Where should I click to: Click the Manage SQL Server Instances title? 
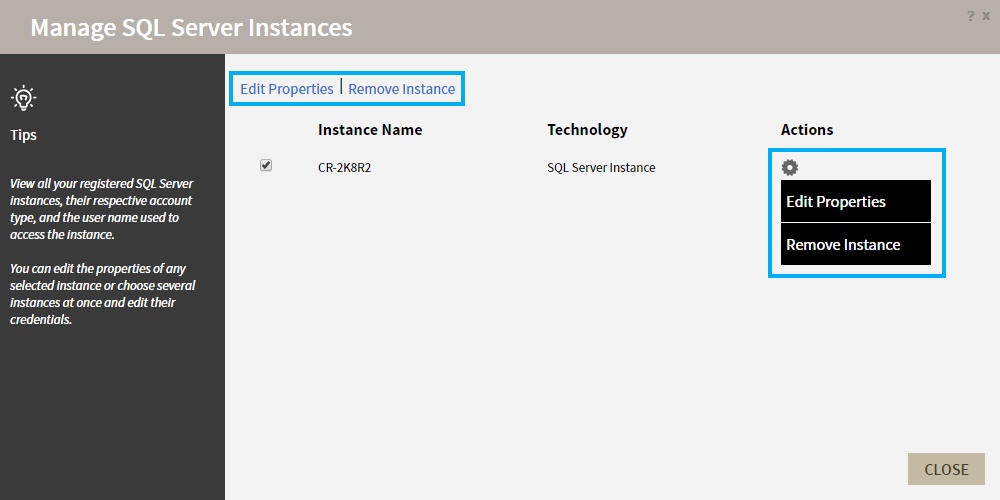pos(191,27)
